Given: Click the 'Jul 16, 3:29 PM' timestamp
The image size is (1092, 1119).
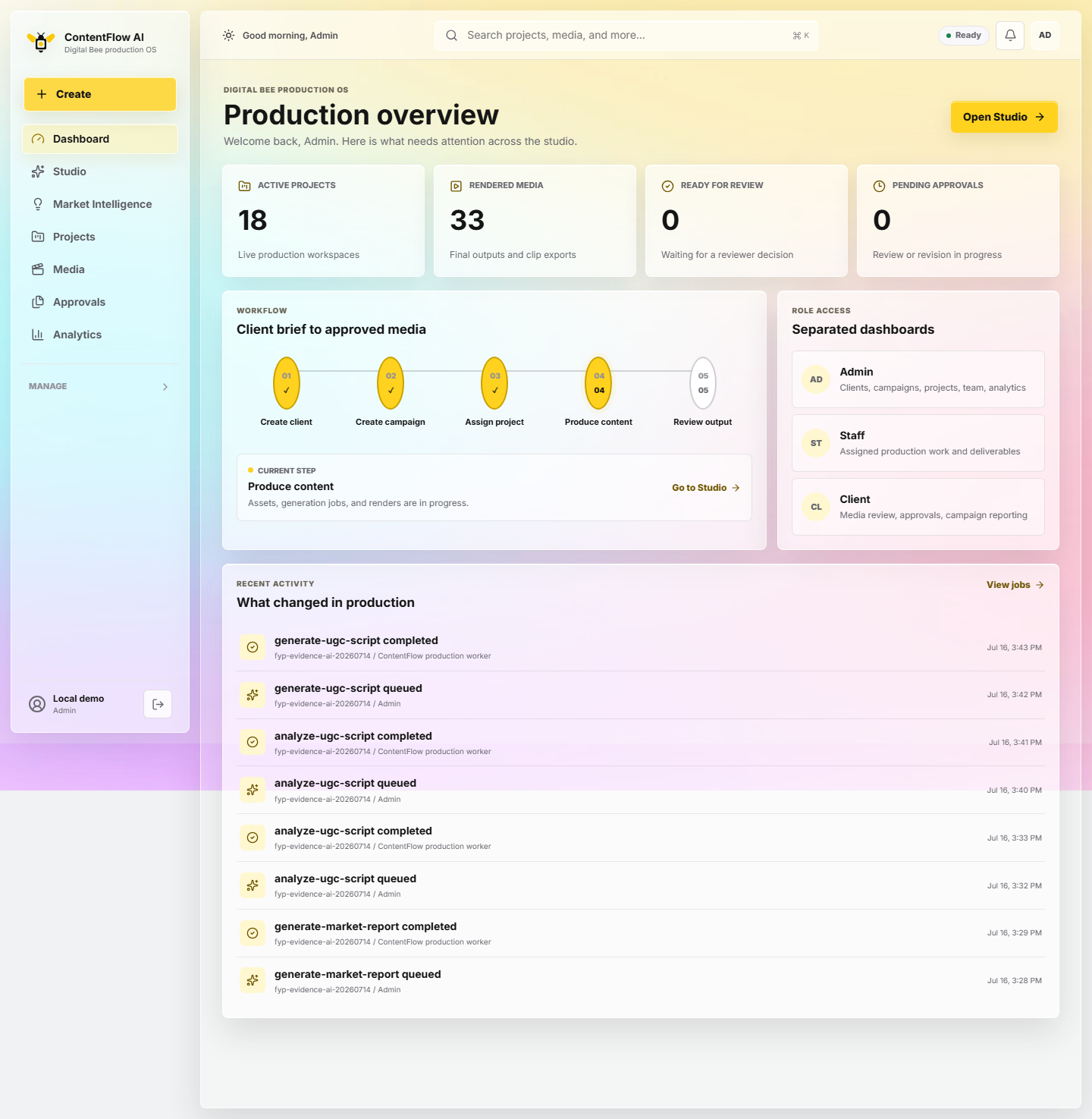Looking at the screenshot, I should (x=1015, y=933).
